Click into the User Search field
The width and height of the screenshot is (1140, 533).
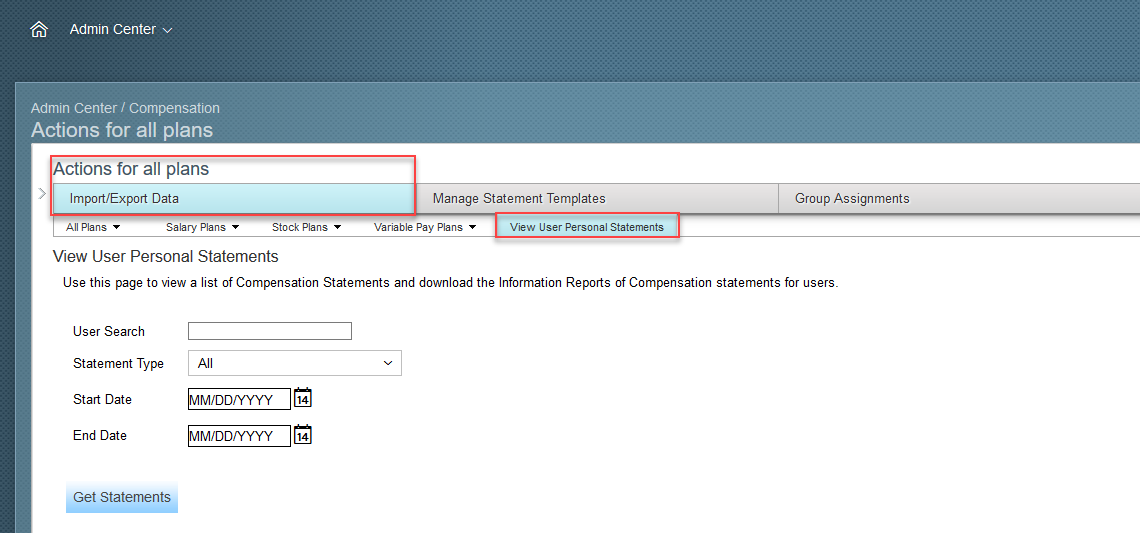(270, 331)
